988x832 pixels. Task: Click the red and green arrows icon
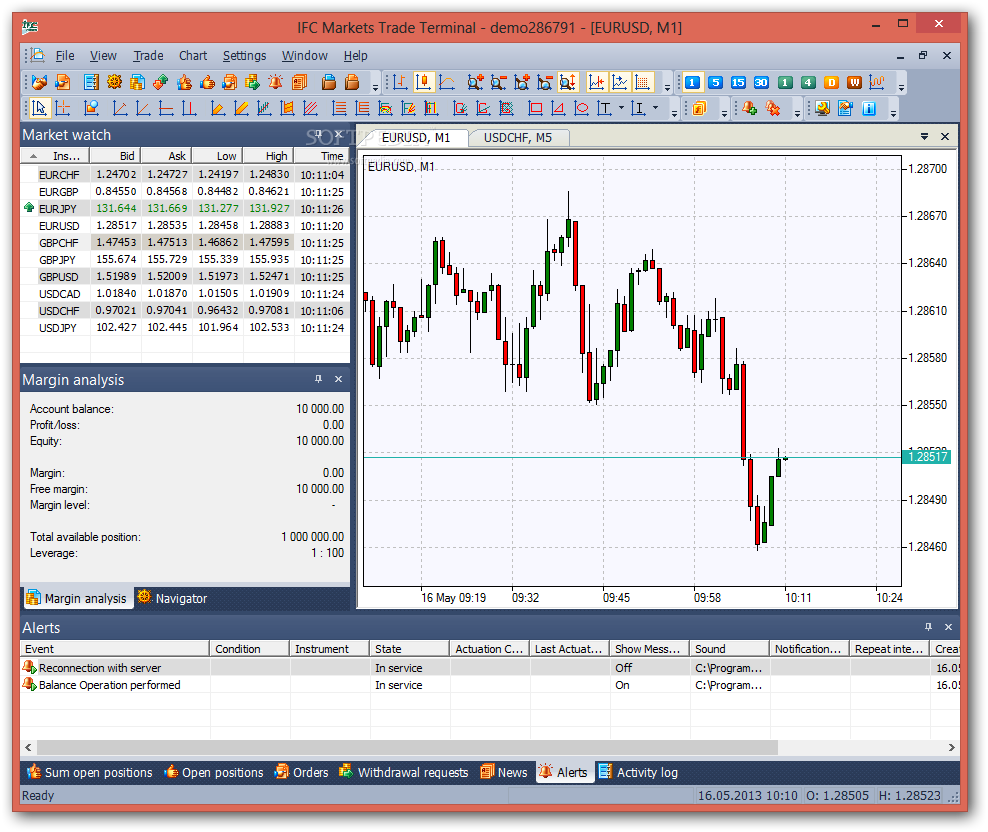161,83
